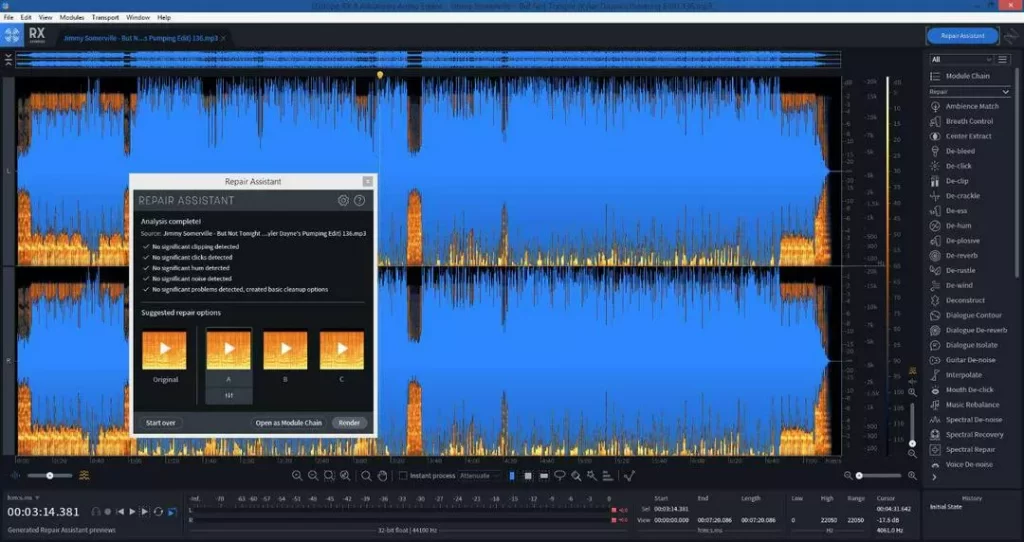1024x542 pixels.
Task: Open the Window menu
Action: click(x=137, y=18)
